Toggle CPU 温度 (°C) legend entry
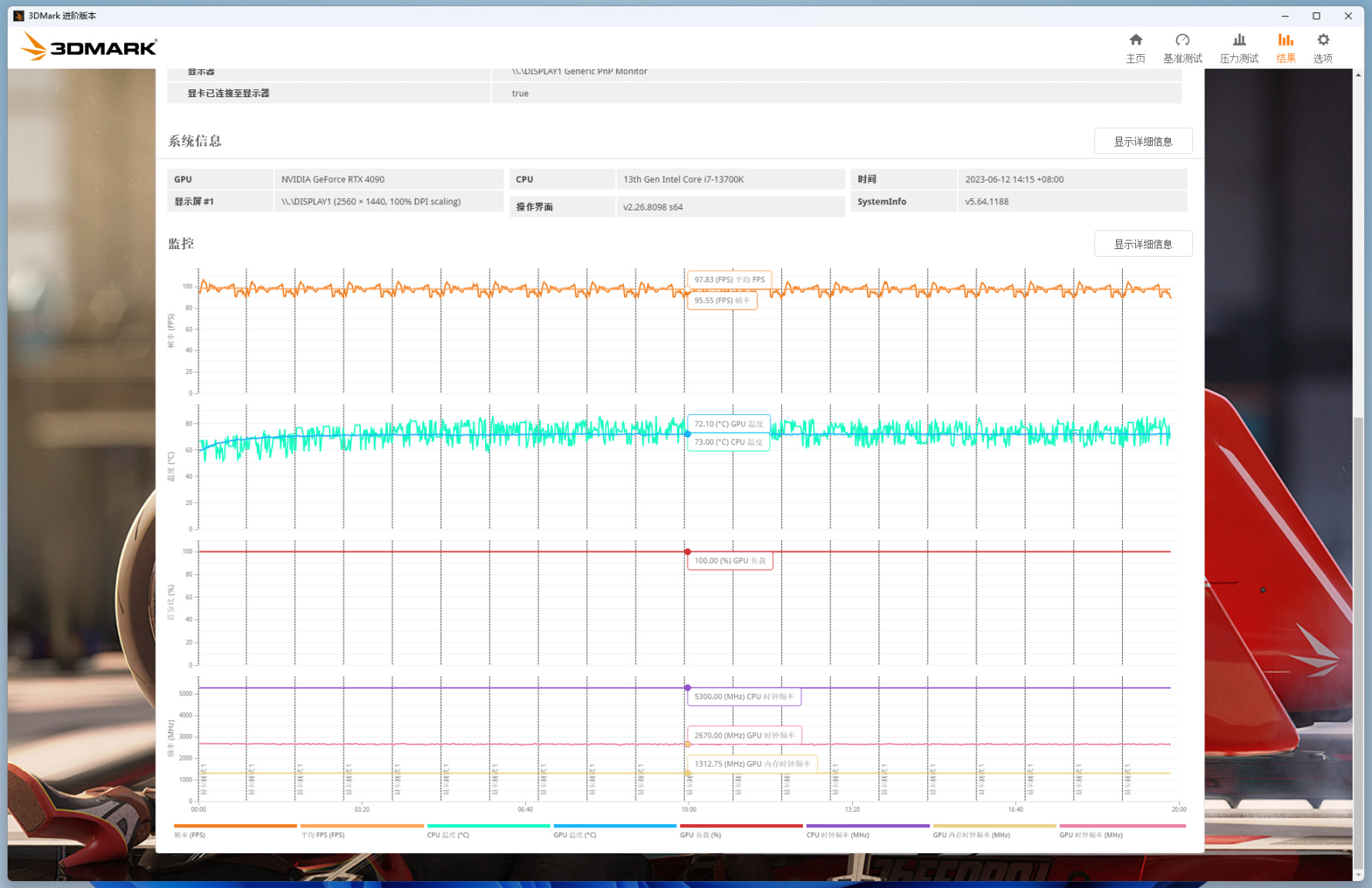Viewport: 1372px width, 888px height. tap(448, 835)
